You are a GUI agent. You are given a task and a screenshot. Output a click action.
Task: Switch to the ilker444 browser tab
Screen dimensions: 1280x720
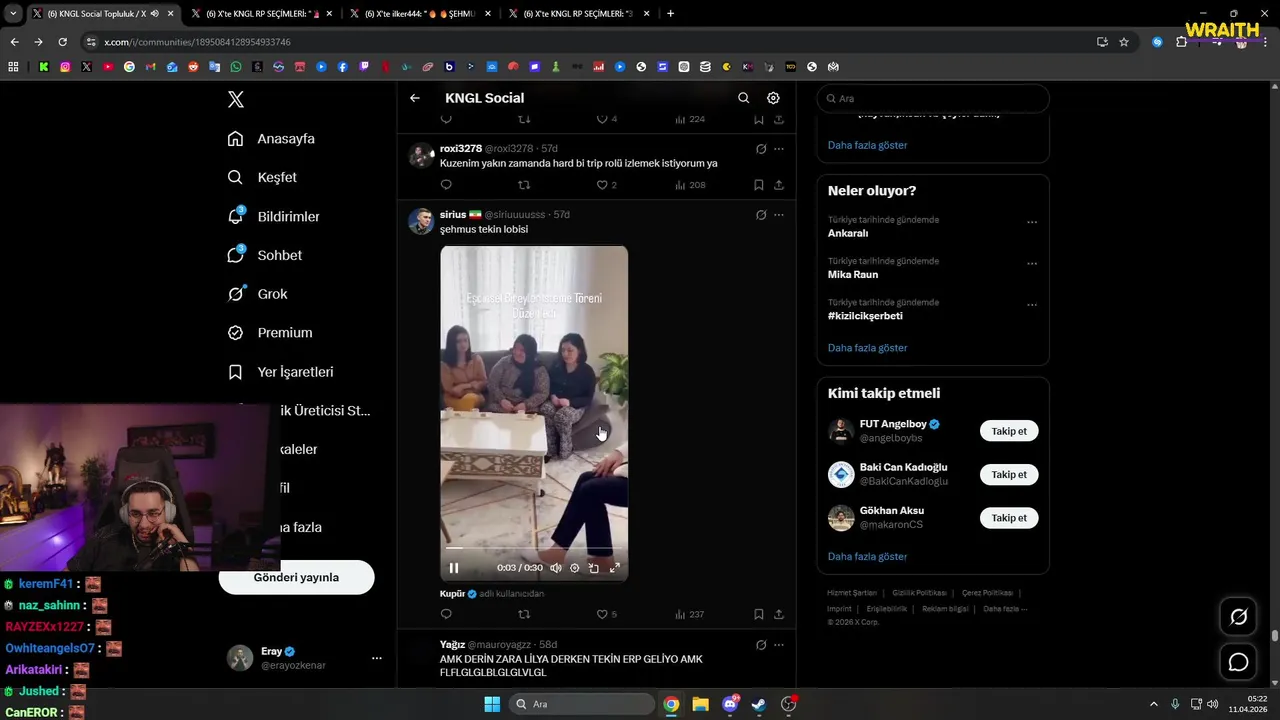click(419, 14)
